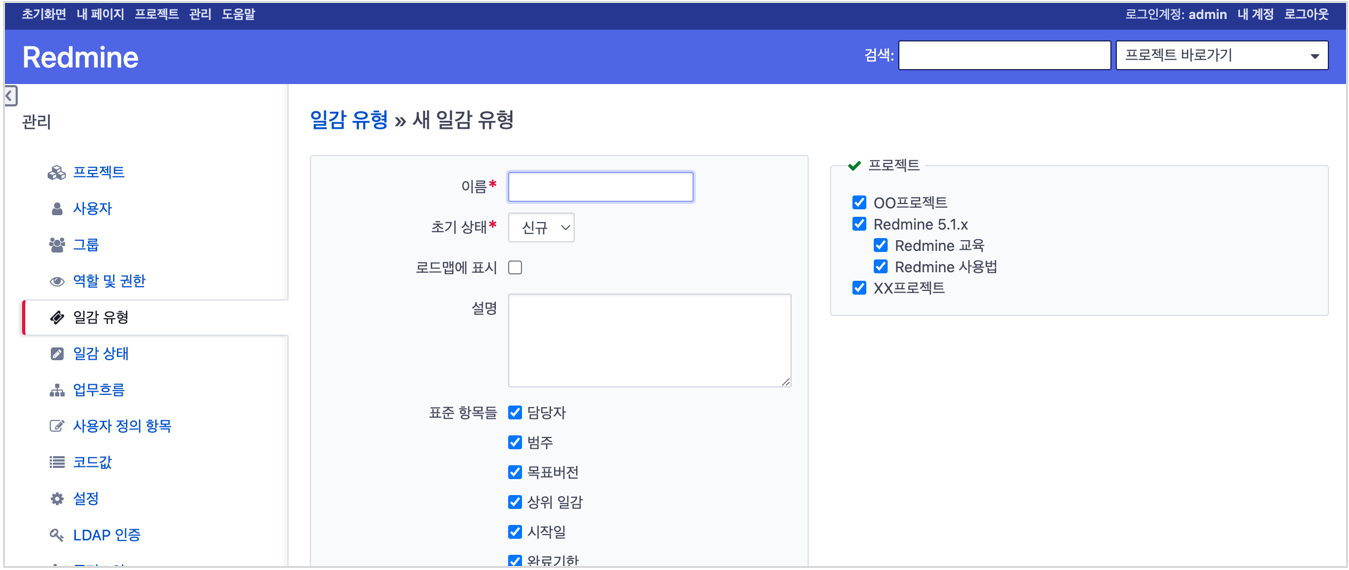This screenshot has height=570, width=1349.
Task: Click the 사용자 person icon in sidebar
Action: point(57,209)
